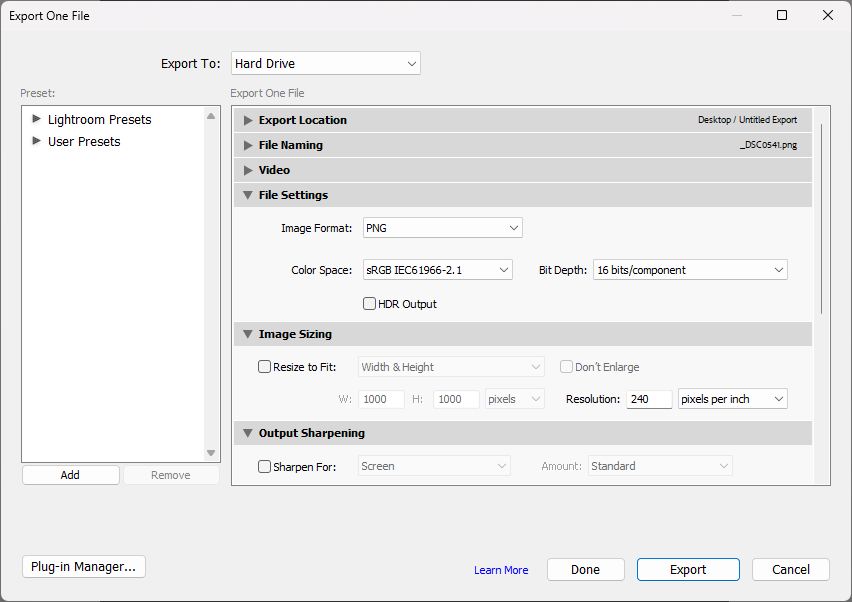Click the preset list scroll down arrow

(x=211, y=453)
